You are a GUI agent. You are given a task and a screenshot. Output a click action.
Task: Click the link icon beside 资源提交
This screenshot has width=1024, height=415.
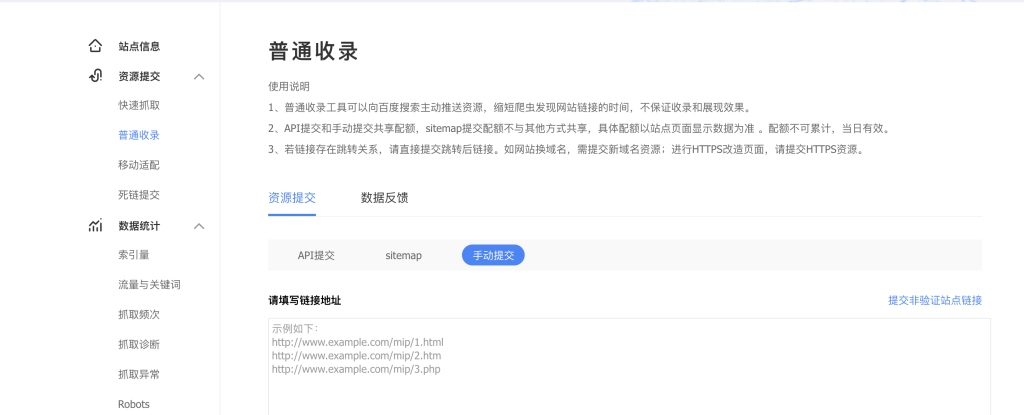tap(95, 76)
